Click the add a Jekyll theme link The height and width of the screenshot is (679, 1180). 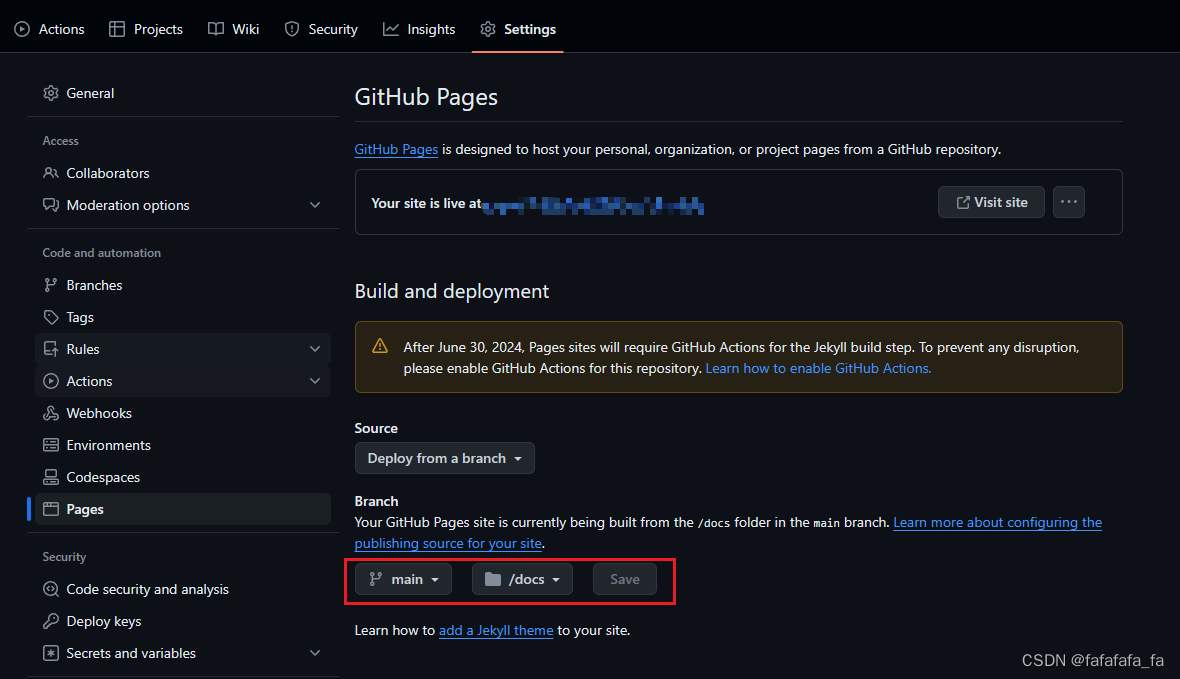[x=496, y=630]
